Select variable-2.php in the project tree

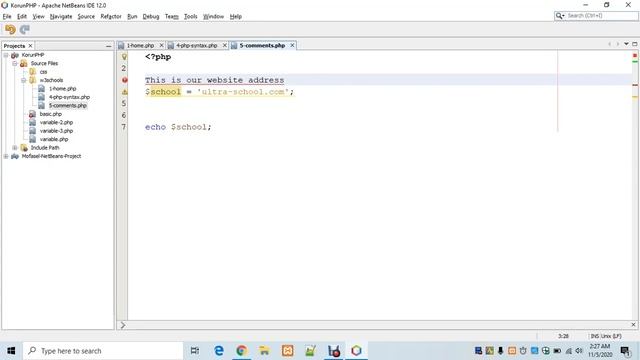(x=56, y=122)
